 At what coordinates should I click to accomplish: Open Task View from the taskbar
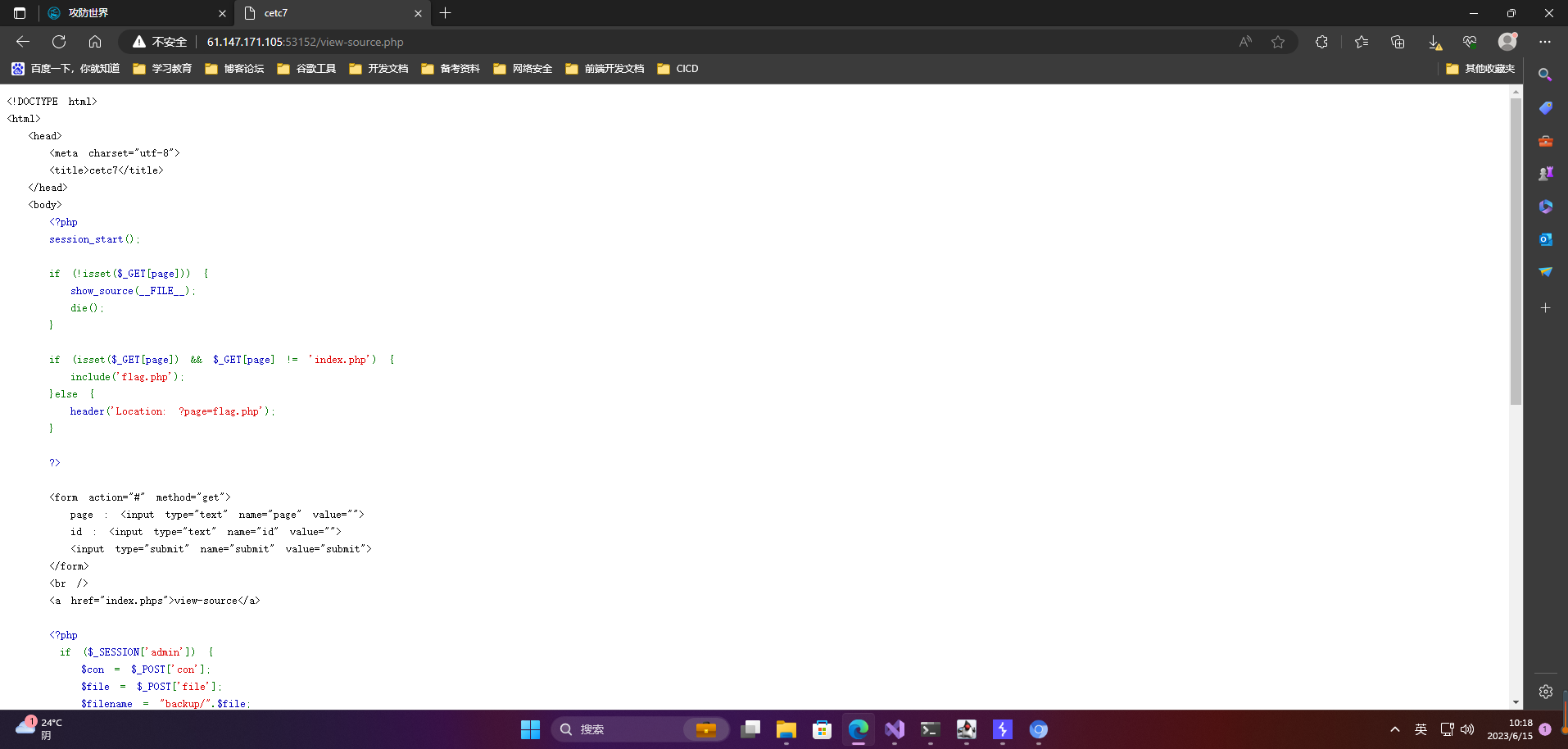750,729
